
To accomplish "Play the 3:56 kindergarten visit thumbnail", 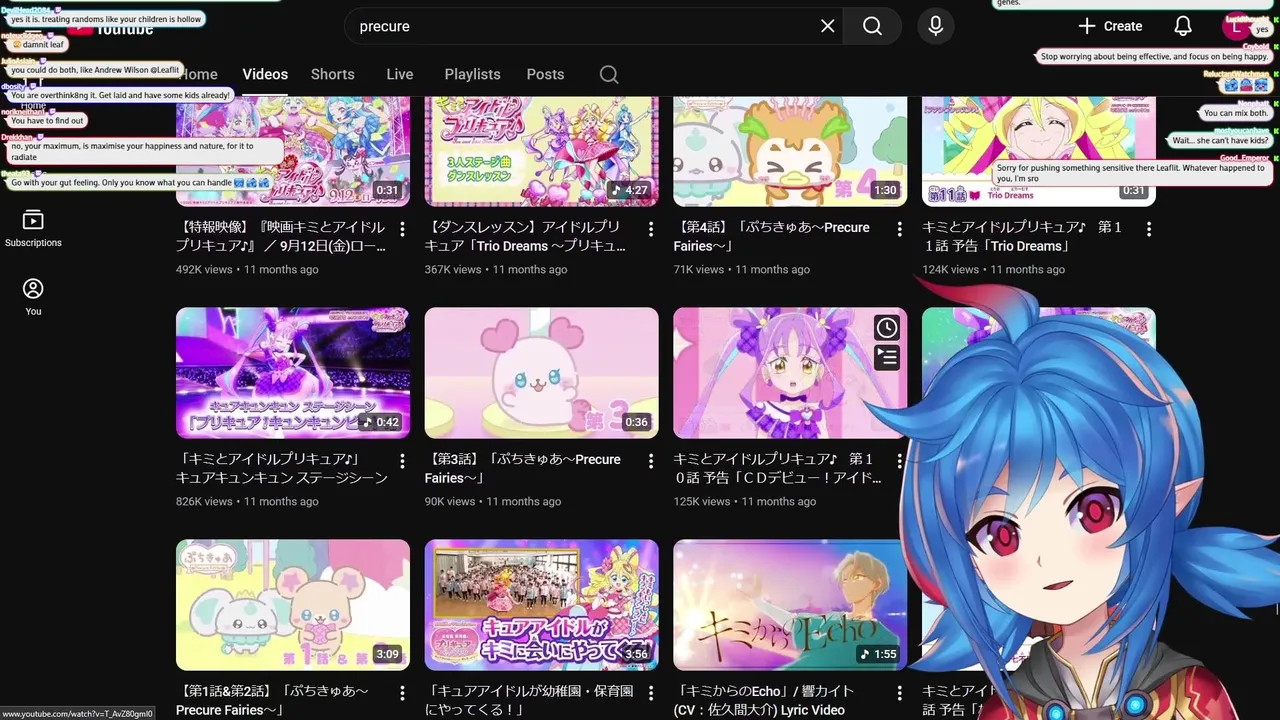I will [x=541, y=605].
